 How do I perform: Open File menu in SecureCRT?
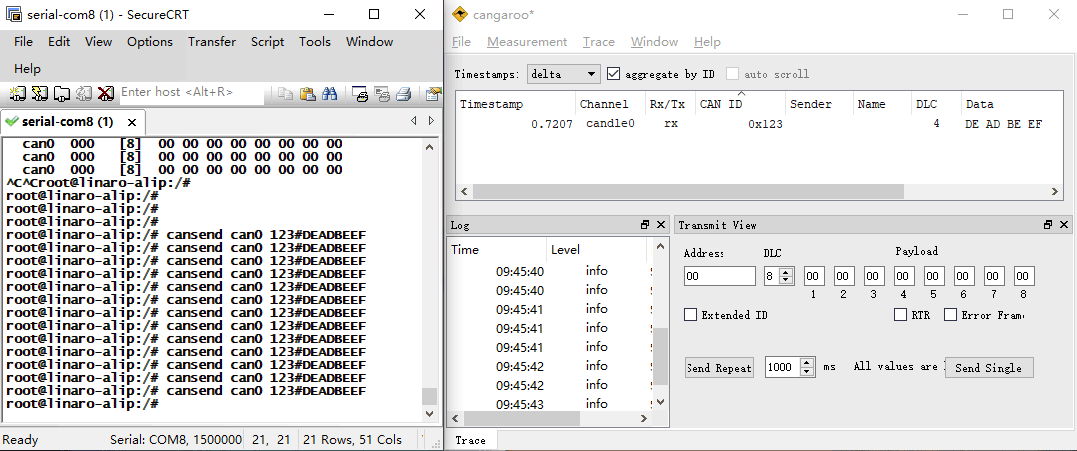point(23,42)
